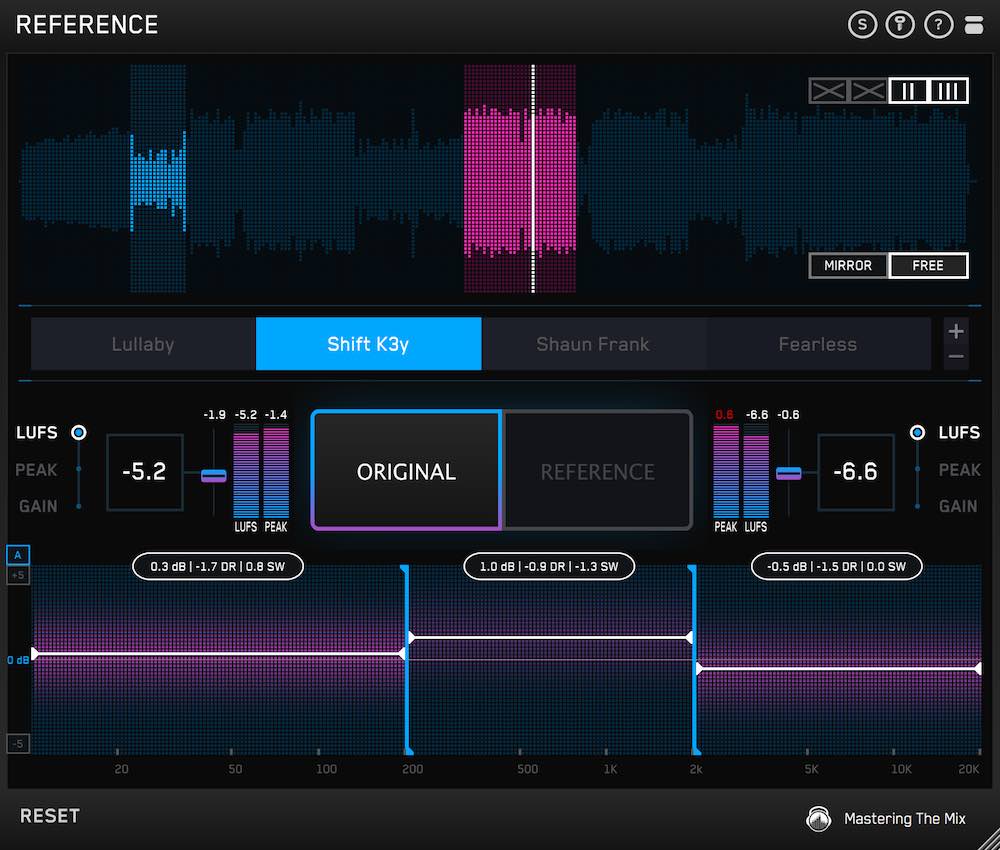1000x850 pixels.
Task: Click the +5 scale button
Action: tap(18, 575)
